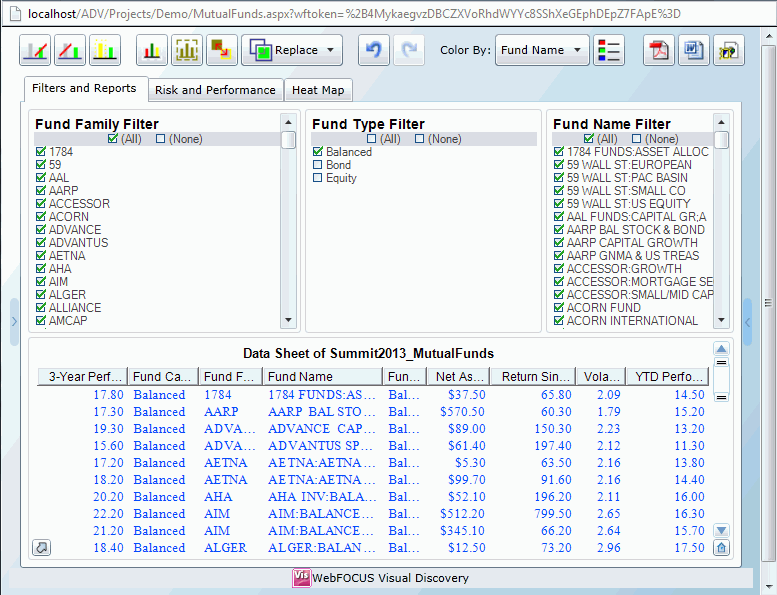
Task: Open the Heat Map tab
Action: coord(318,90)
